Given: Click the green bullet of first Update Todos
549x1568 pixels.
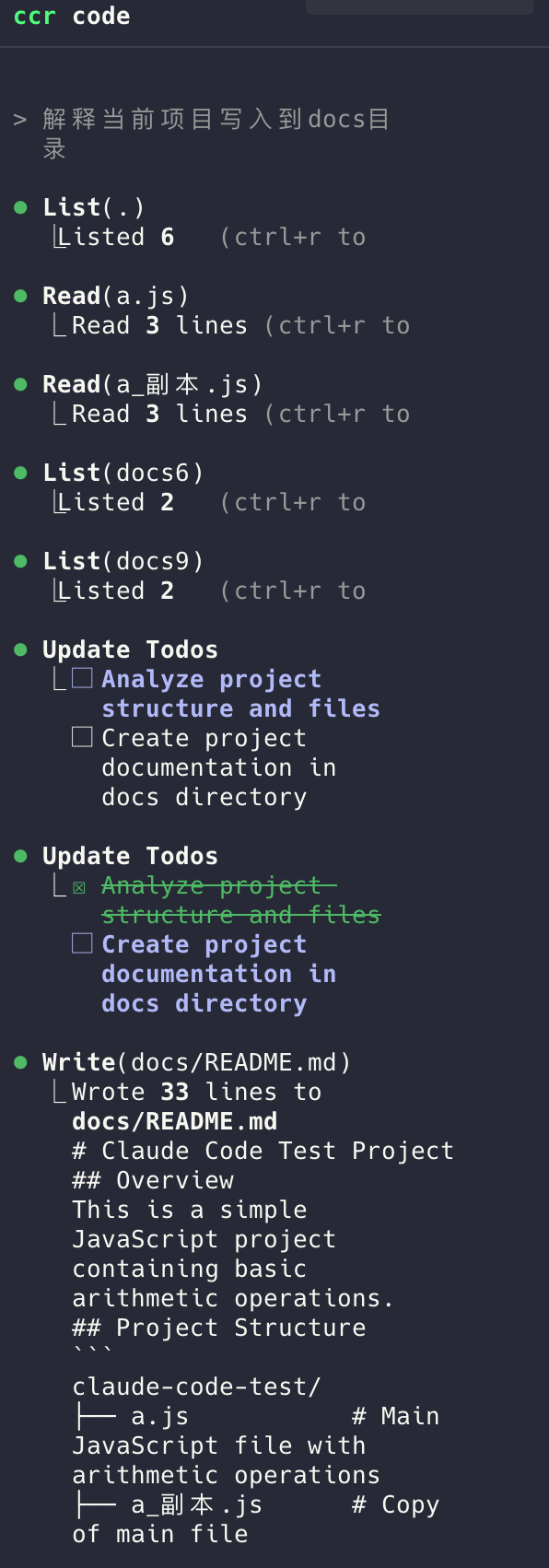Looking at the screenshot, I should [20, 650].
